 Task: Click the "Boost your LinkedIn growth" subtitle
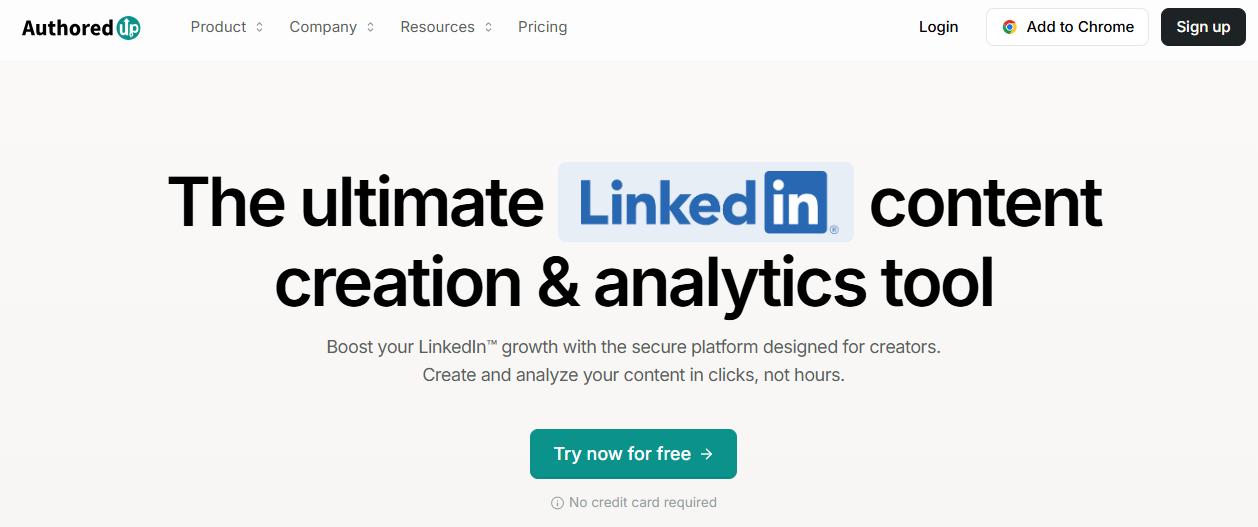click(633, 347)
